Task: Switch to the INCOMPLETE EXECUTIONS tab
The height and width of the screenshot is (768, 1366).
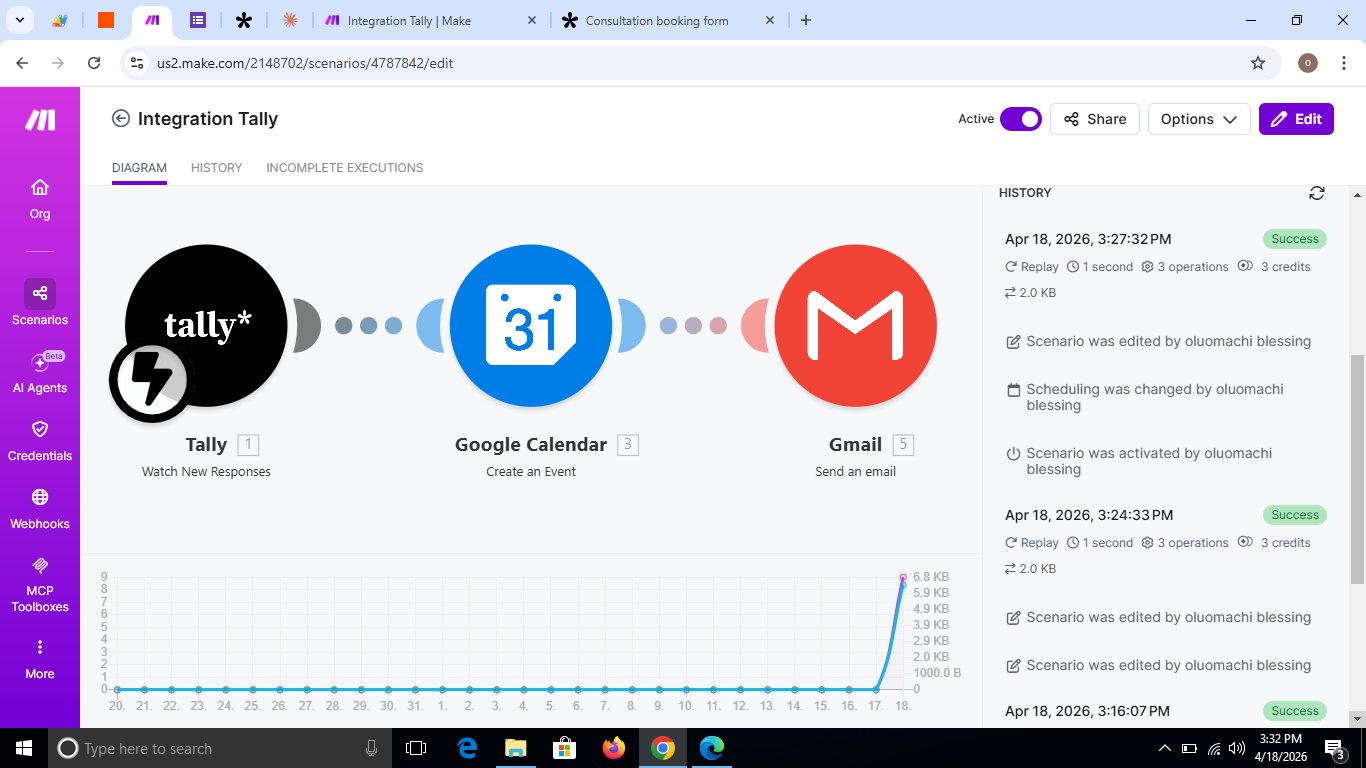Action: click(344, 168)
